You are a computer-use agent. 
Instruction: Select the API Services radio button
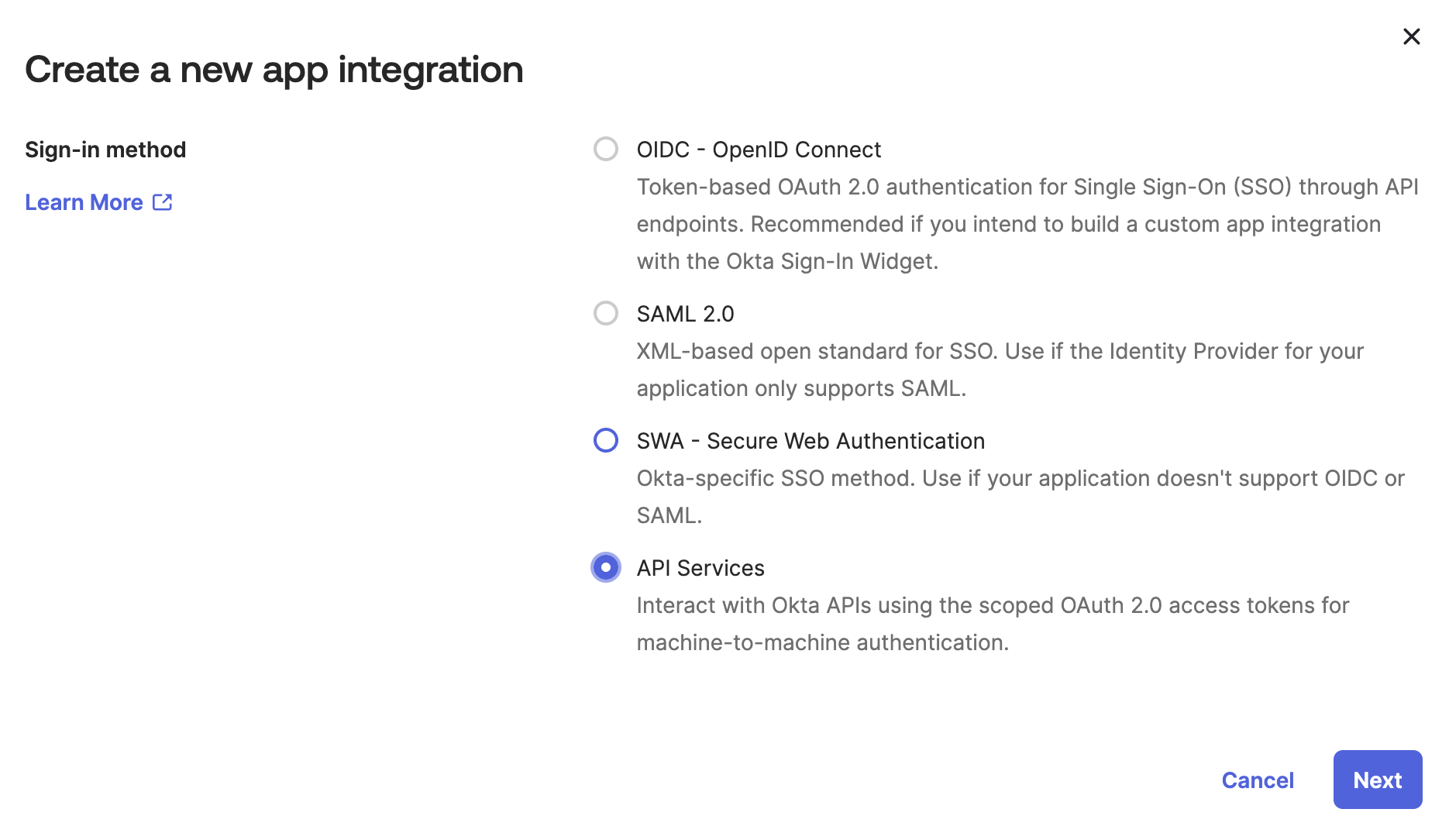tap(605, 567)
